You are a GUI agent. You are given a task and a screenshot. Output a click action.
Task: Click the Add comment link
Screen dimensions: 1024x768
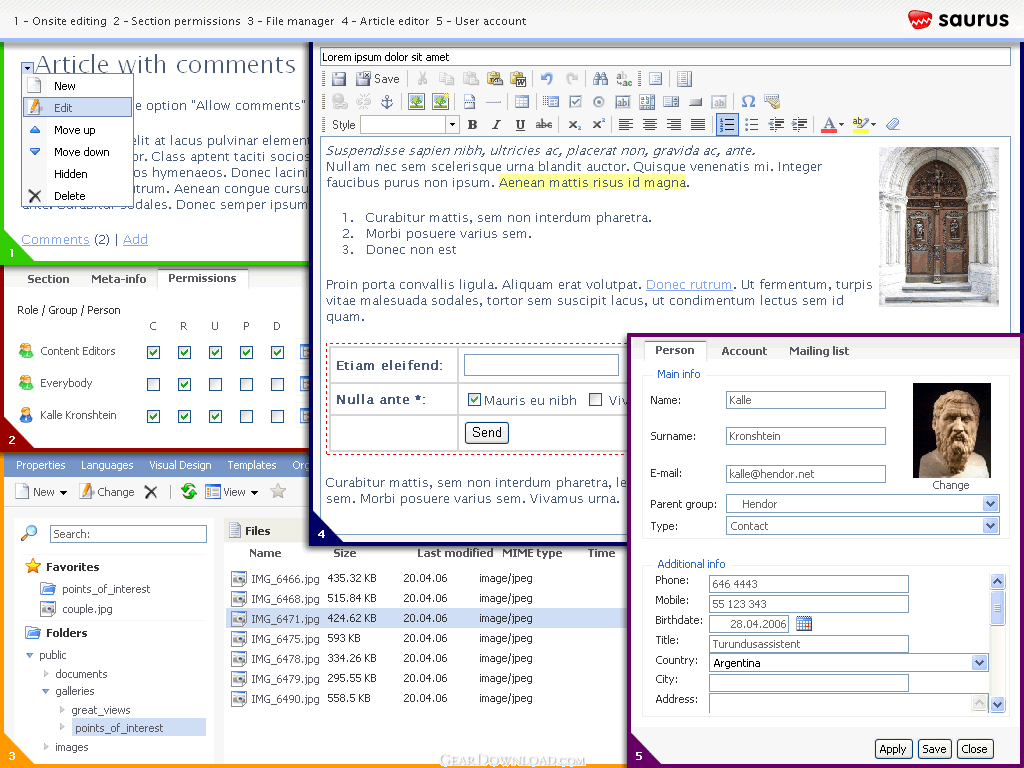[x=135, y=239]
